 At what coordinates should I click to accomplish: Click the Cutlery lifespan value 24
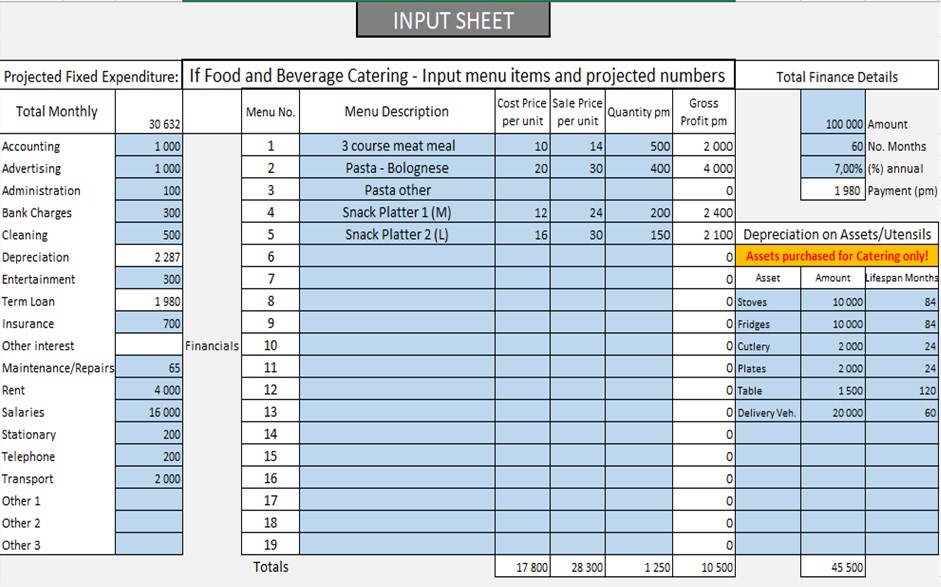pyautogui.click(x=901, y=346)
